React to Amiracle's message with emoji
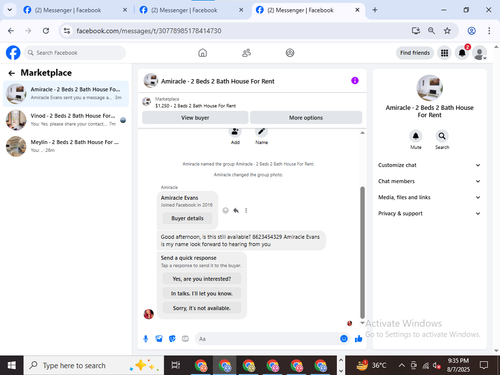Screen dimensions: 500x375 226,210
